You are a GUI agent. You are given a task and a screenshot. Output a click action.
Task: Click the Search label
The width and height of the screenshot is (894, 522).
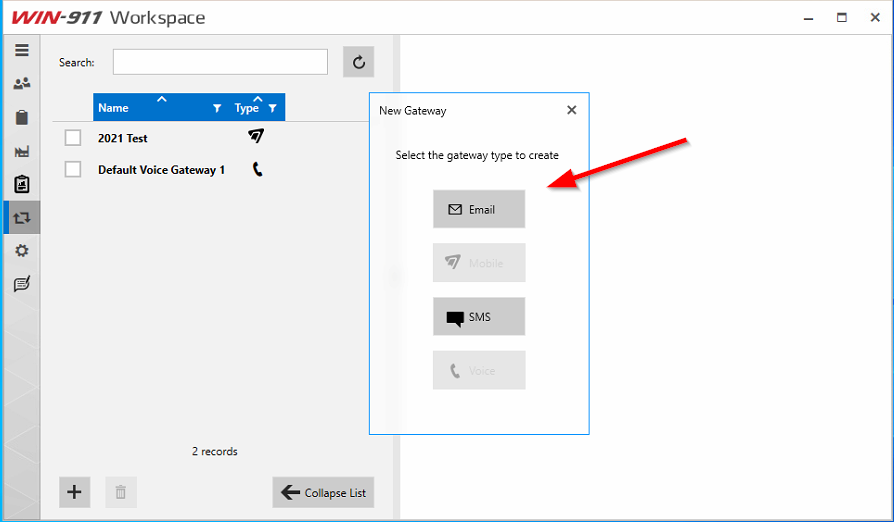76,62
